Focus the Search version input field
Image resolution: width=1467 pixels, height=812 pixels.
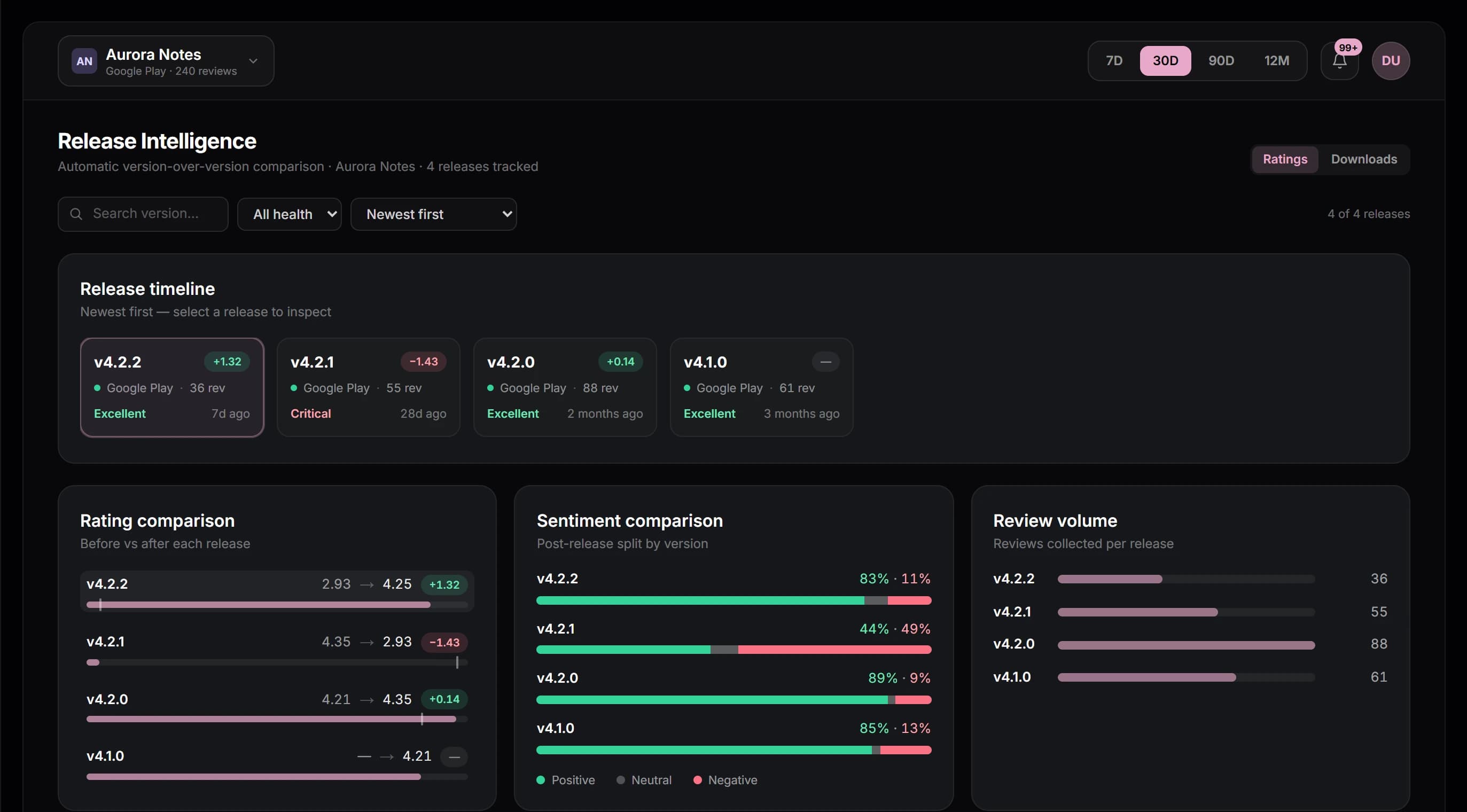143,214
